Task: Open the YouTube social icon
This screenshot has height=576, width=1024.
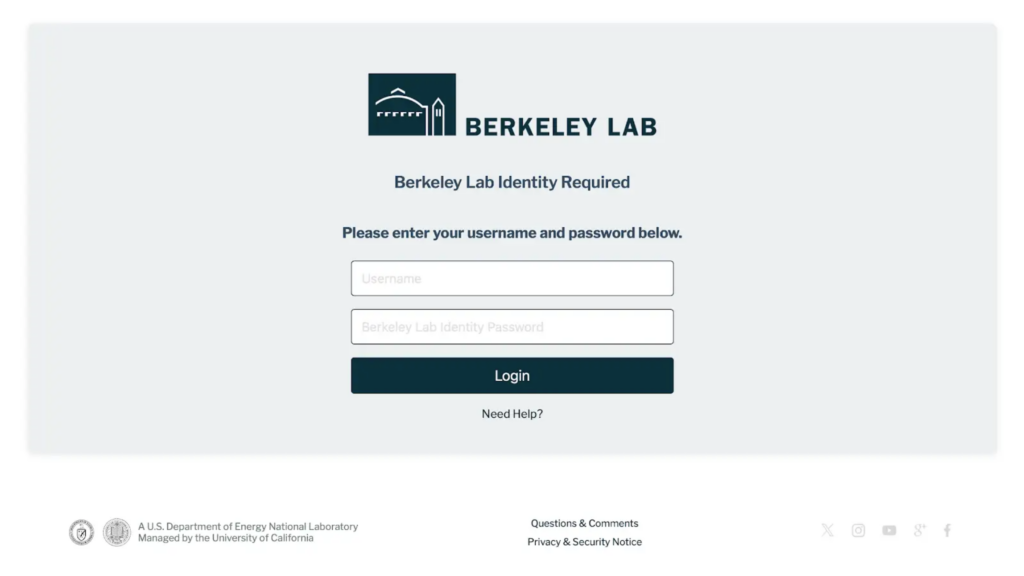Action: click(889, 530)
